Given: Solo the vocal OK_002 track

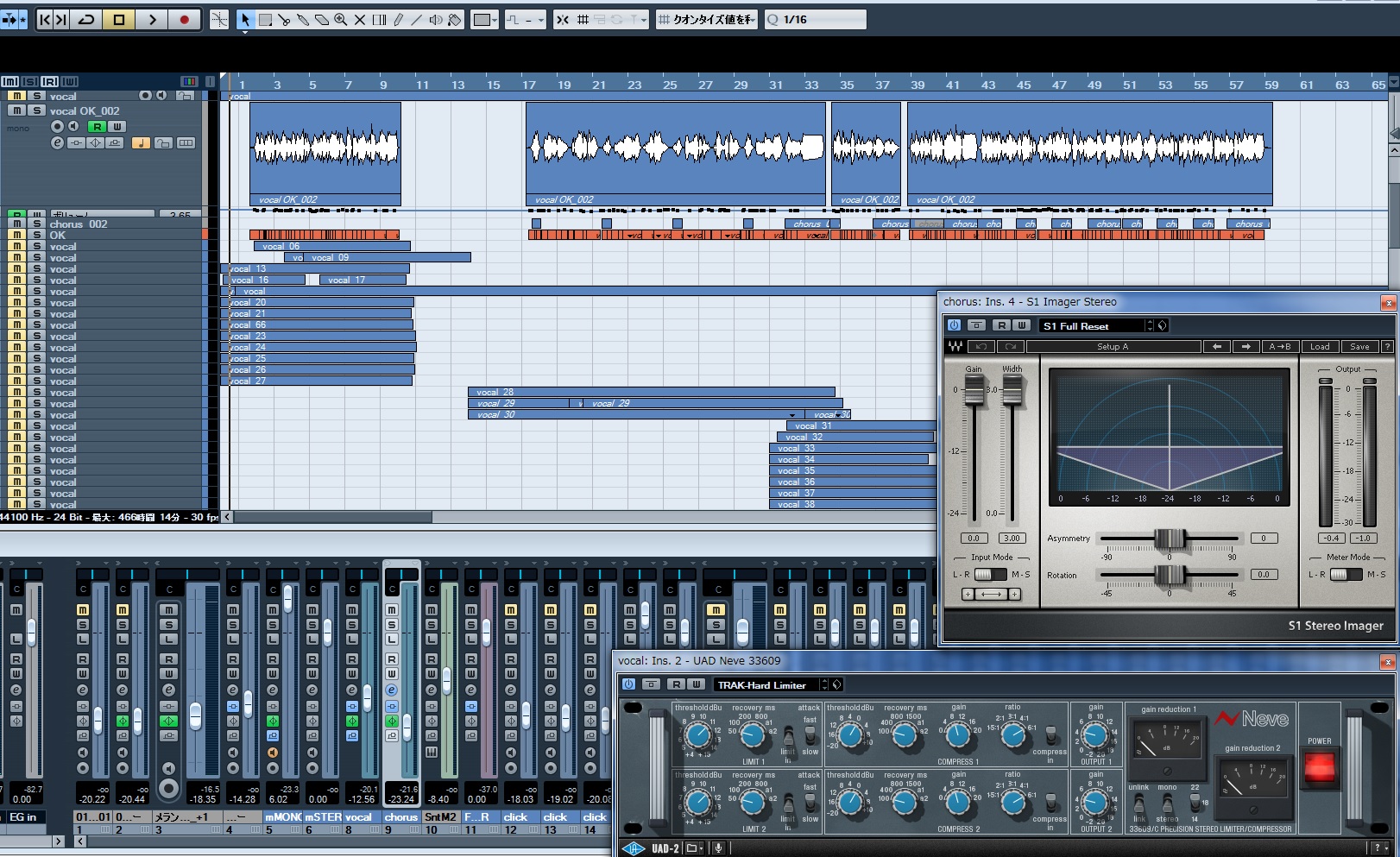Looking at the screenshot, I should [x=36, y=110].
